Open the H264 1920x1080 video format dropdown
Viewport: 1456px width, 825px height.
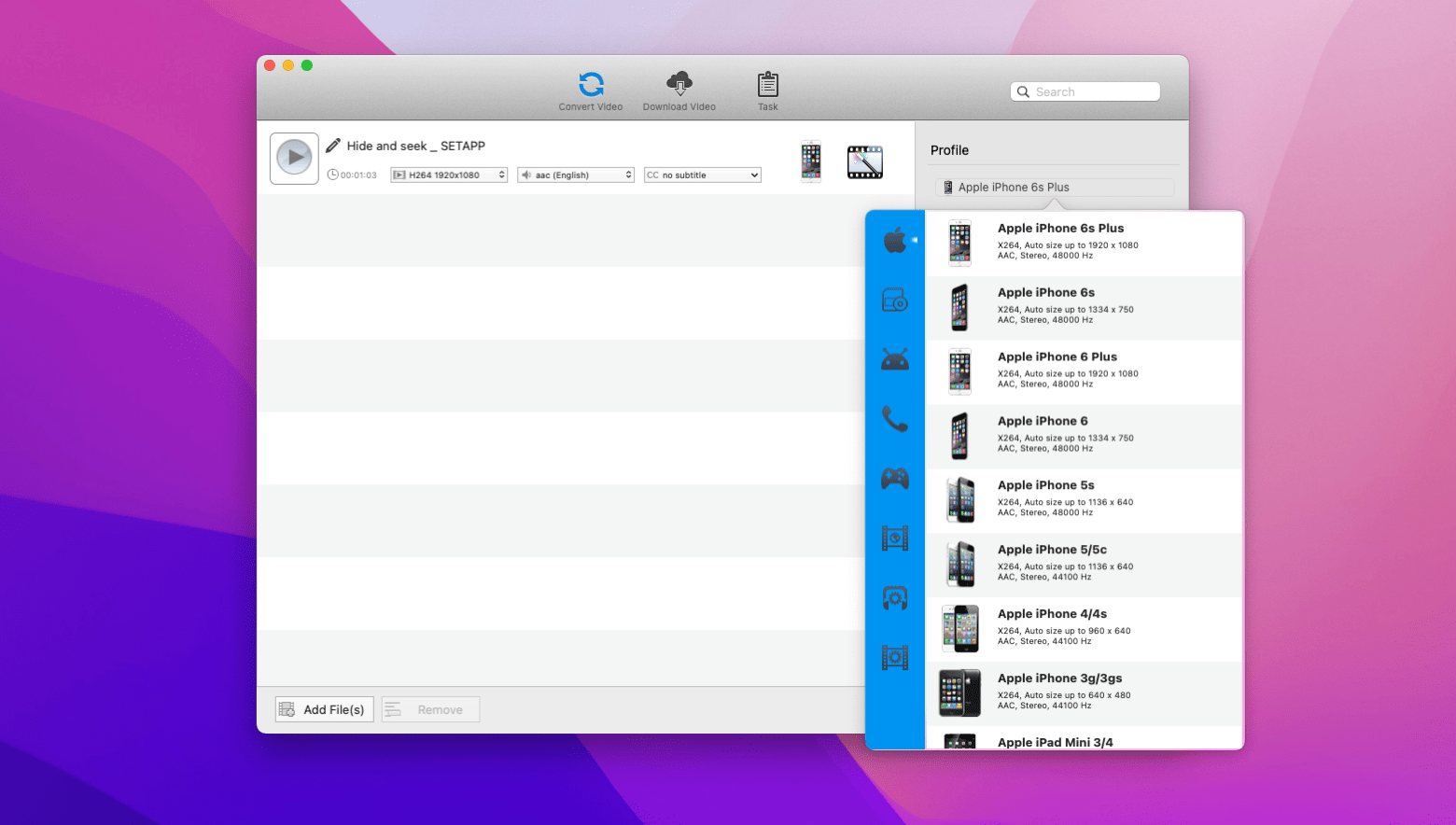pos(448,175)
